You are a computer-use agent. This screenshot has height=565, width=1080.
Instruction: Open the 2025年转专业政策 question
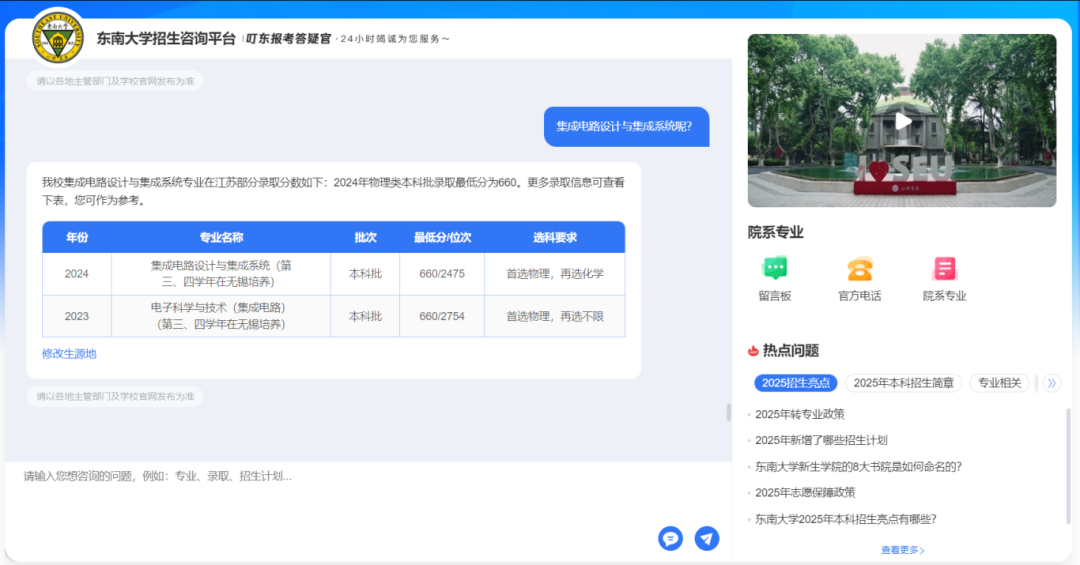(799, 414)
